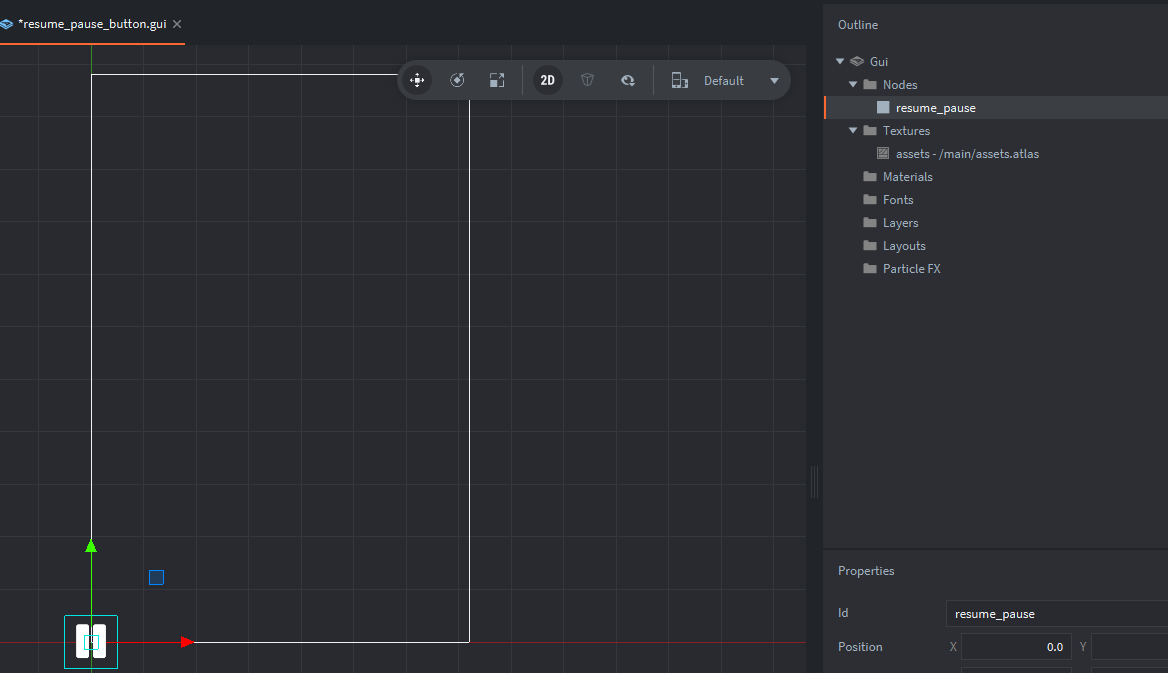1168x673 pixels.
Task: Close the resume_pause_button.gui tab
Action: [177, 23]
